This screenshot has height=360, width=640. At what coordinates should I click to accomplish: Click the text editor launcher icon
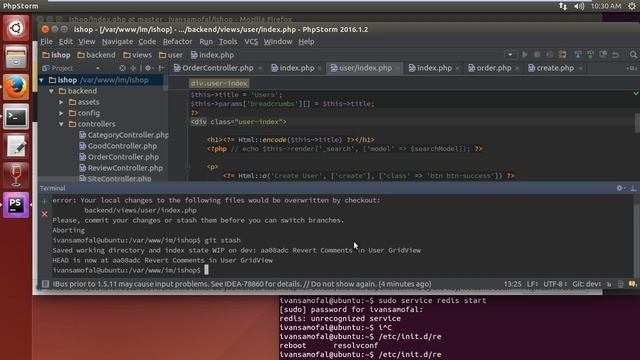[16, 146]
